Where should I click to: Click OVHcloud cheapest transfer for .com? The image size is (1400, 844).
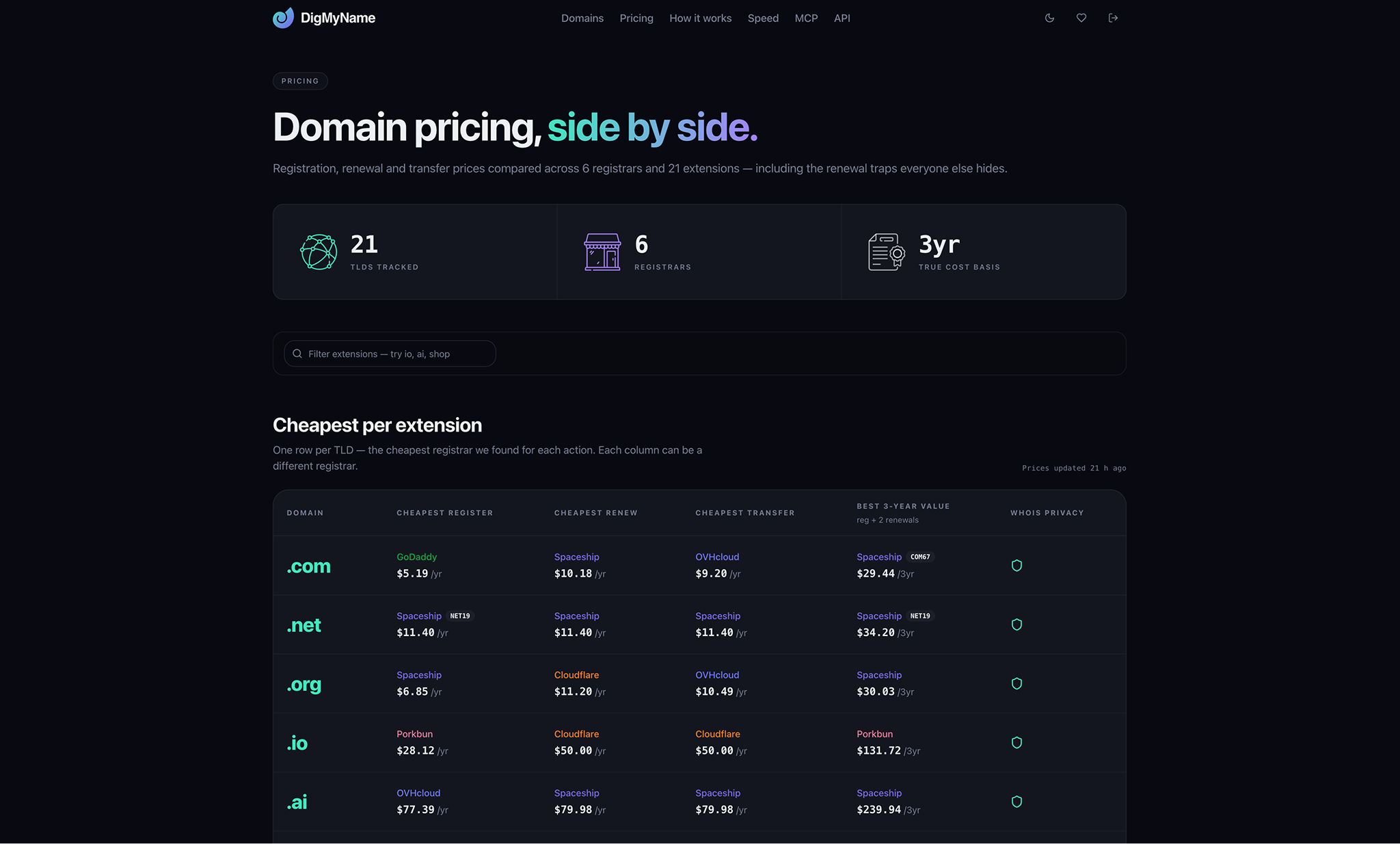click(717, 557)
